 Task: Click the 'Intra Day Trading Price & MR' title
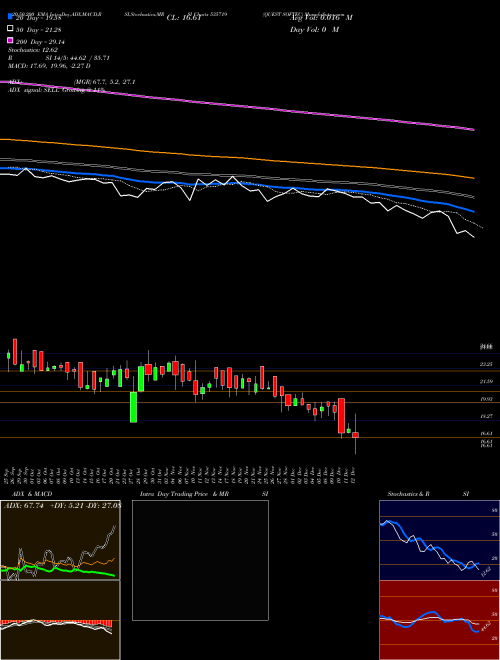pos(184,494)
